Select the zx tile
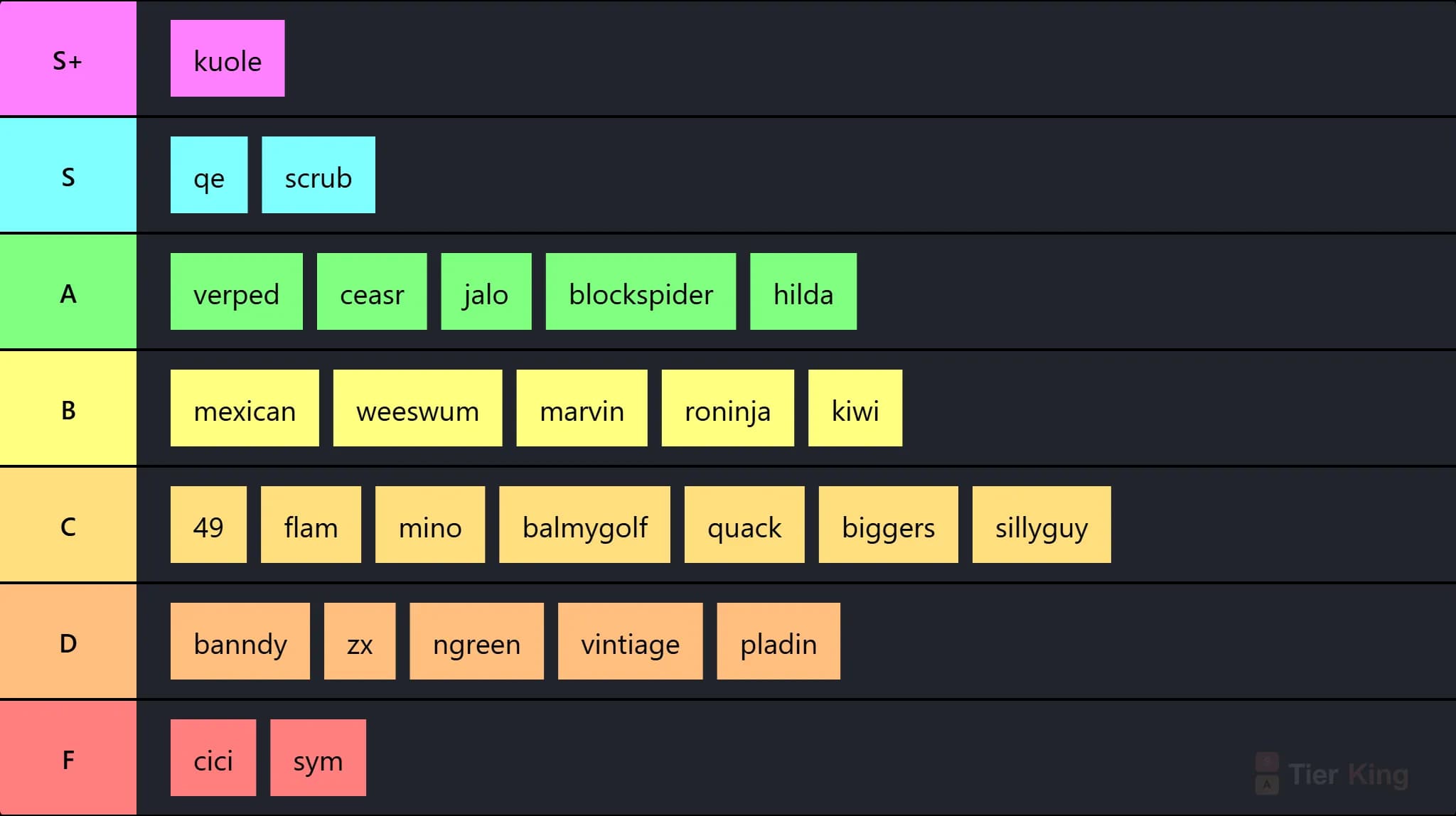This screenshot has width=1456, height=816. pos(360,641)
